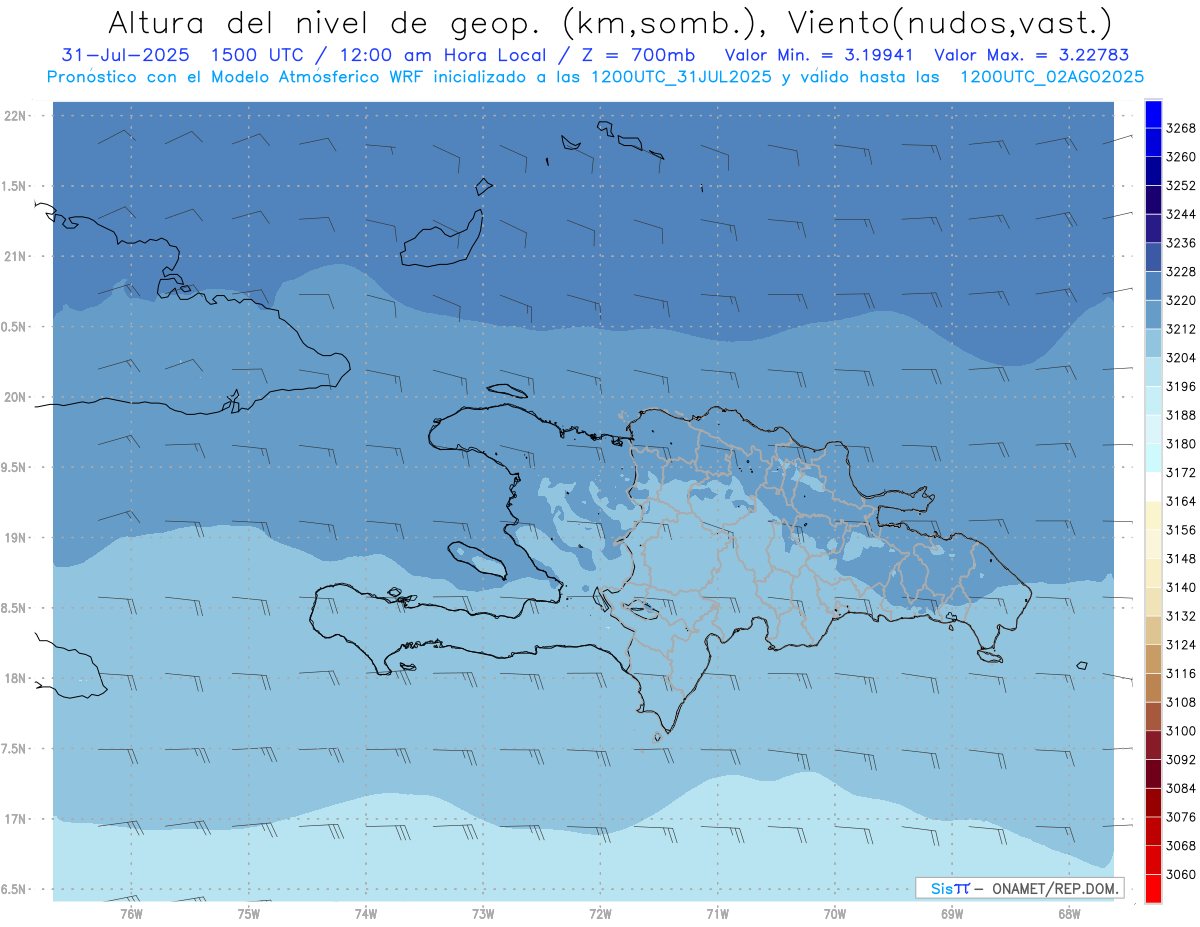Click the '8.5N' latitude label
Screen dimensions: 1200x927
(x=15, y=608)
